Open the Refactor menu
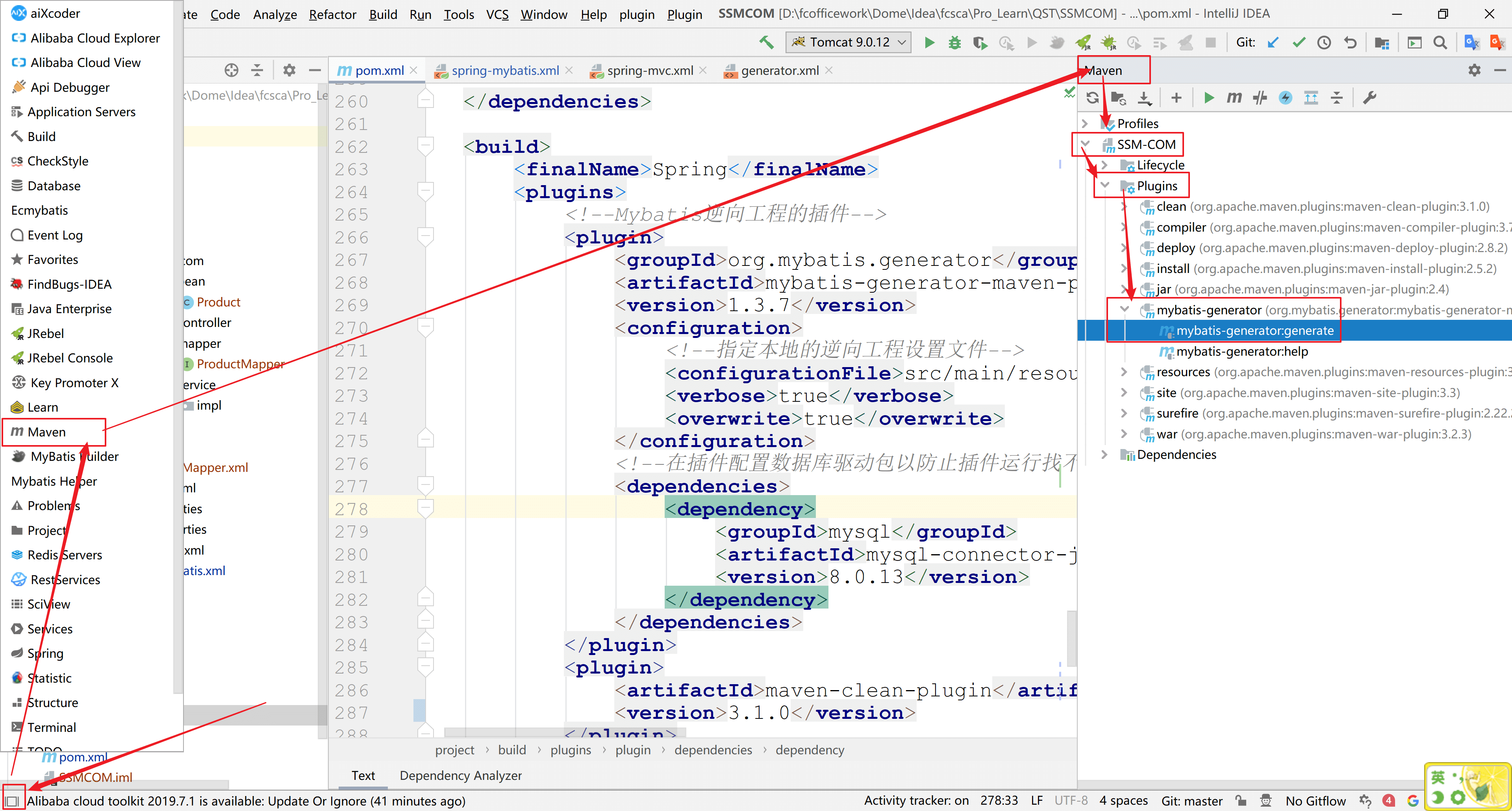Screen dimensions: 1512x811 pyautogui.click(x=332, y=14)
